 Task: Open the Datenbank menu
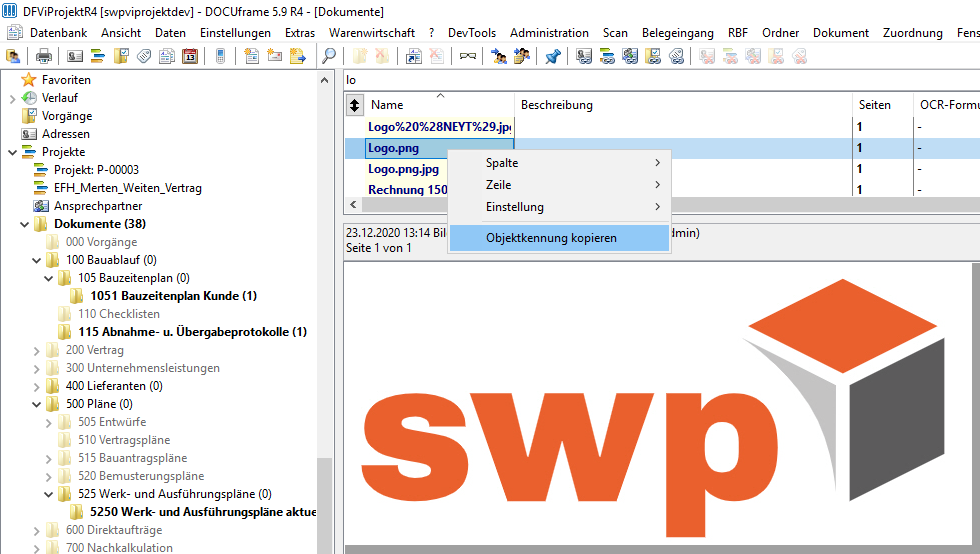click(58, 33)
